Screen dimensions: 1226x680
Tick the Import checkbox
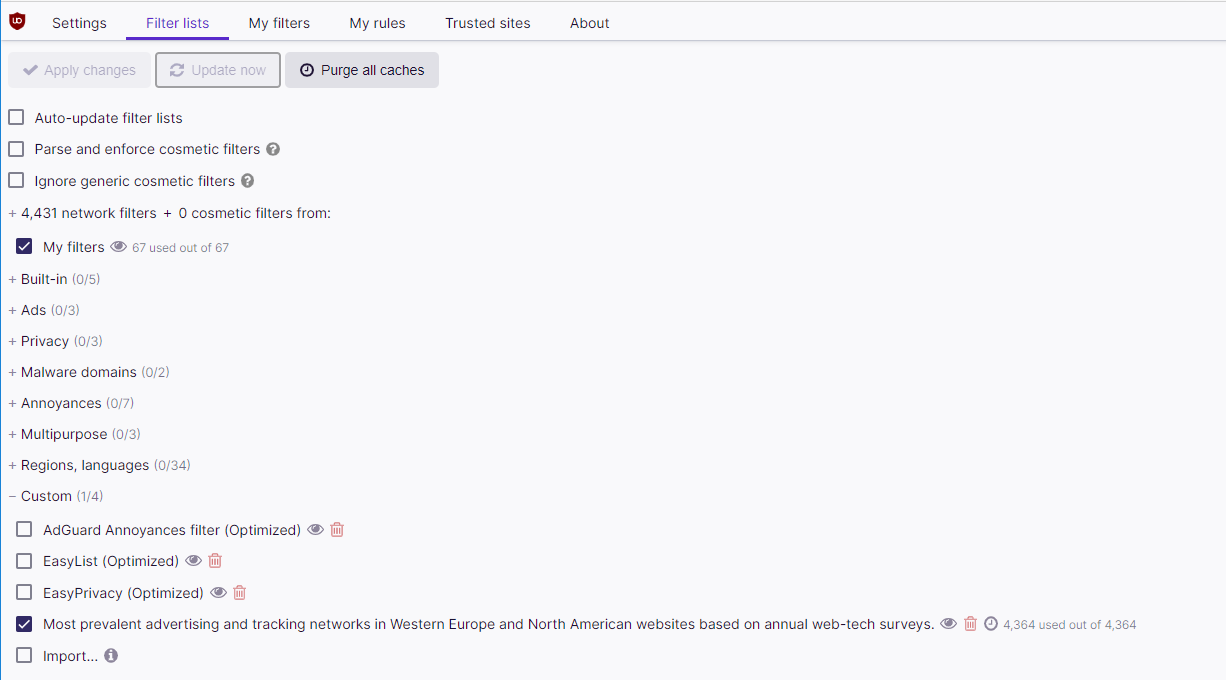24,656
